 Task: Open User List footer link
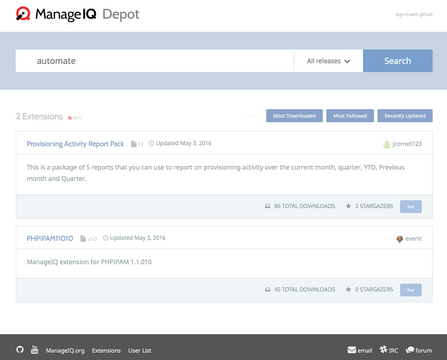[140, 351]
